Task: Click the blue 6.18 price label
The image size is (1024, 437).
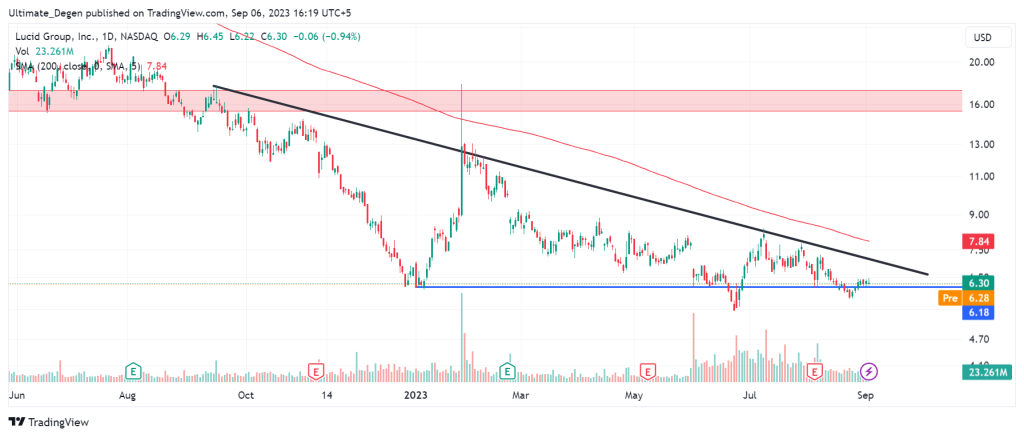Action: [977, 314]
